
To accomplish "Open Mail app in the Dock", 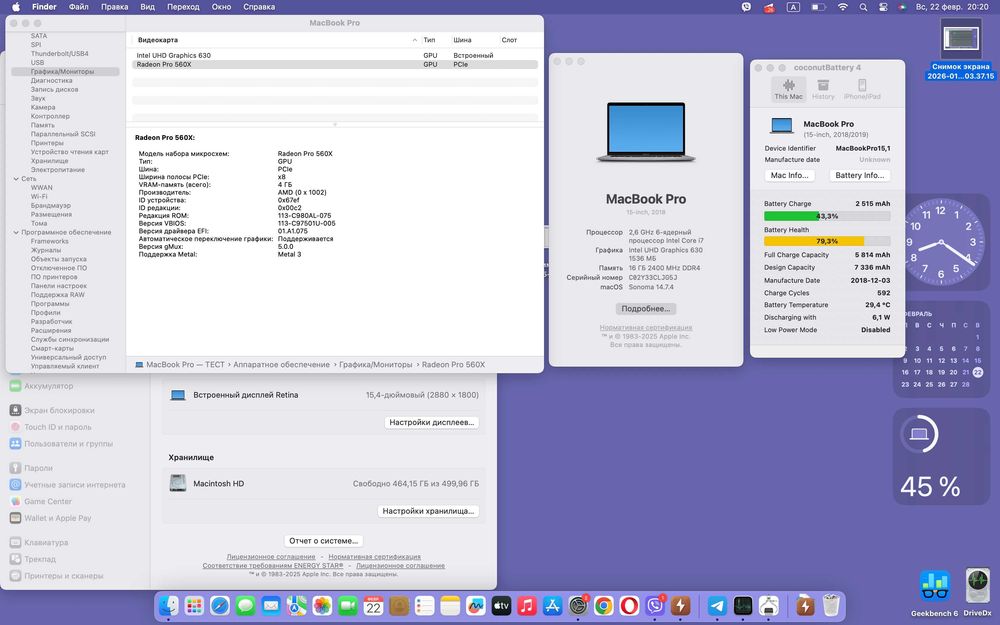I will tap(271, 605).
